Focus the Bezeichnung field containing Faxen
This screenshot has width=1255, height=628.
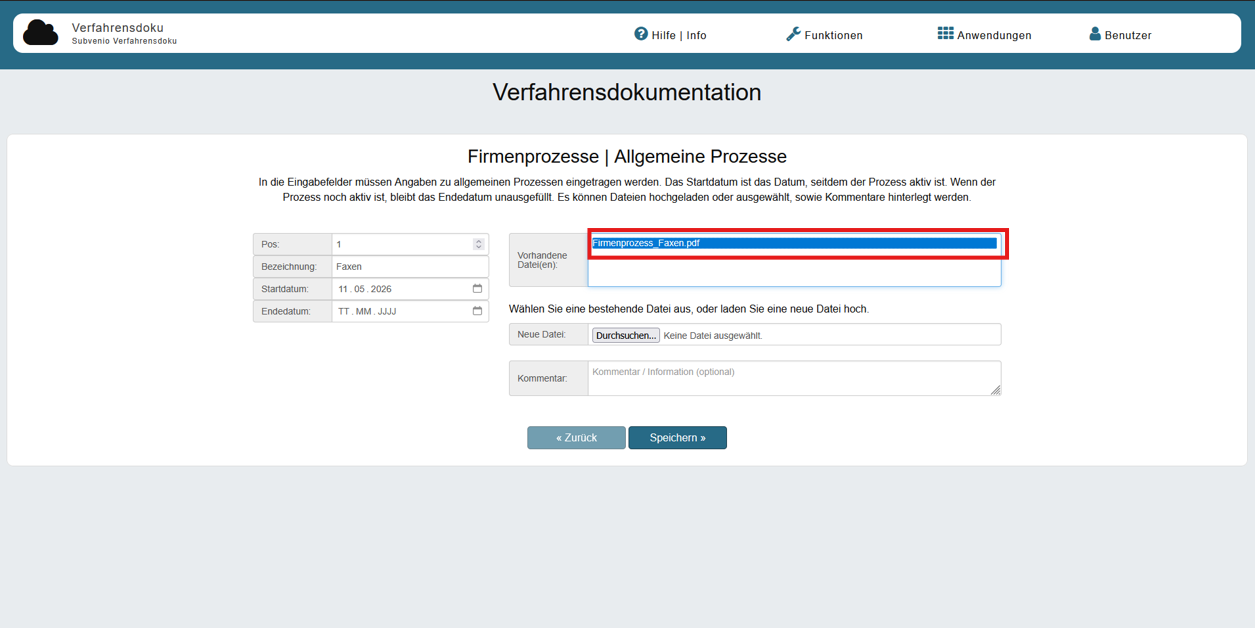pyautogui.click(x=410, y=267)
